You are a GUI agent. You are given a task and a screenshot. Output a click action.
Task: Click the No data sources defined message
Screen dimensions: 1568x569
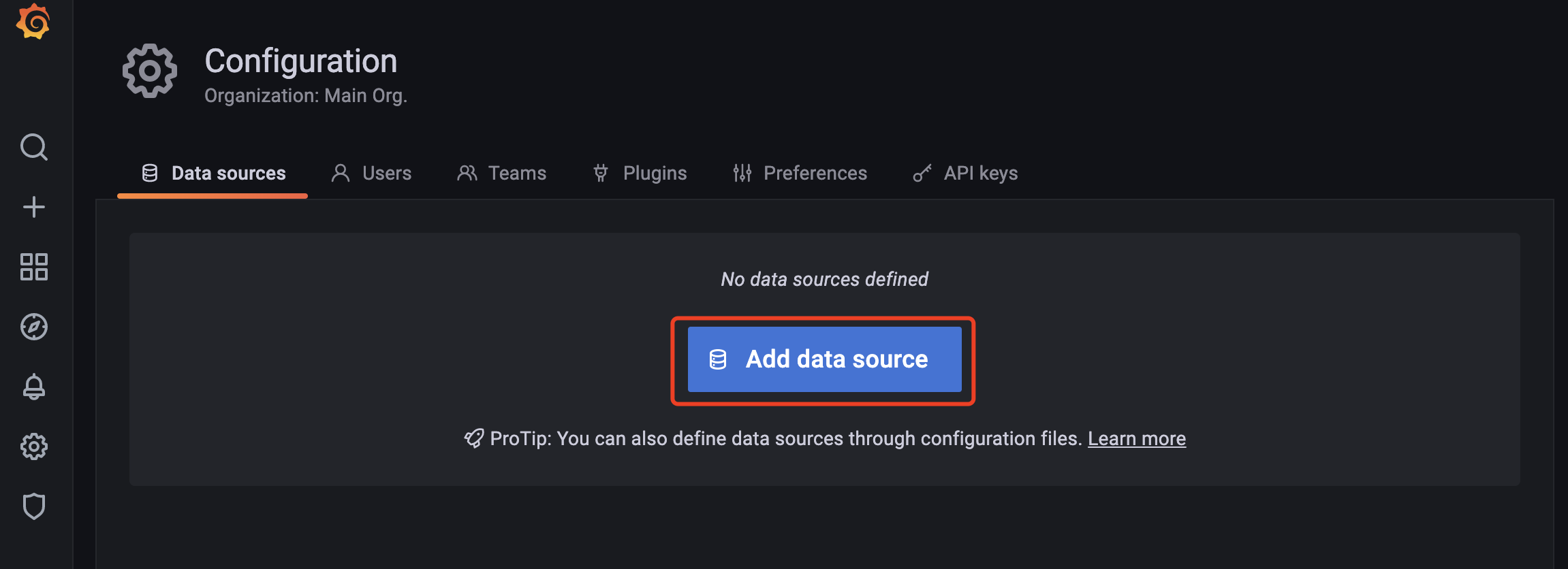[x=824, y=279]
